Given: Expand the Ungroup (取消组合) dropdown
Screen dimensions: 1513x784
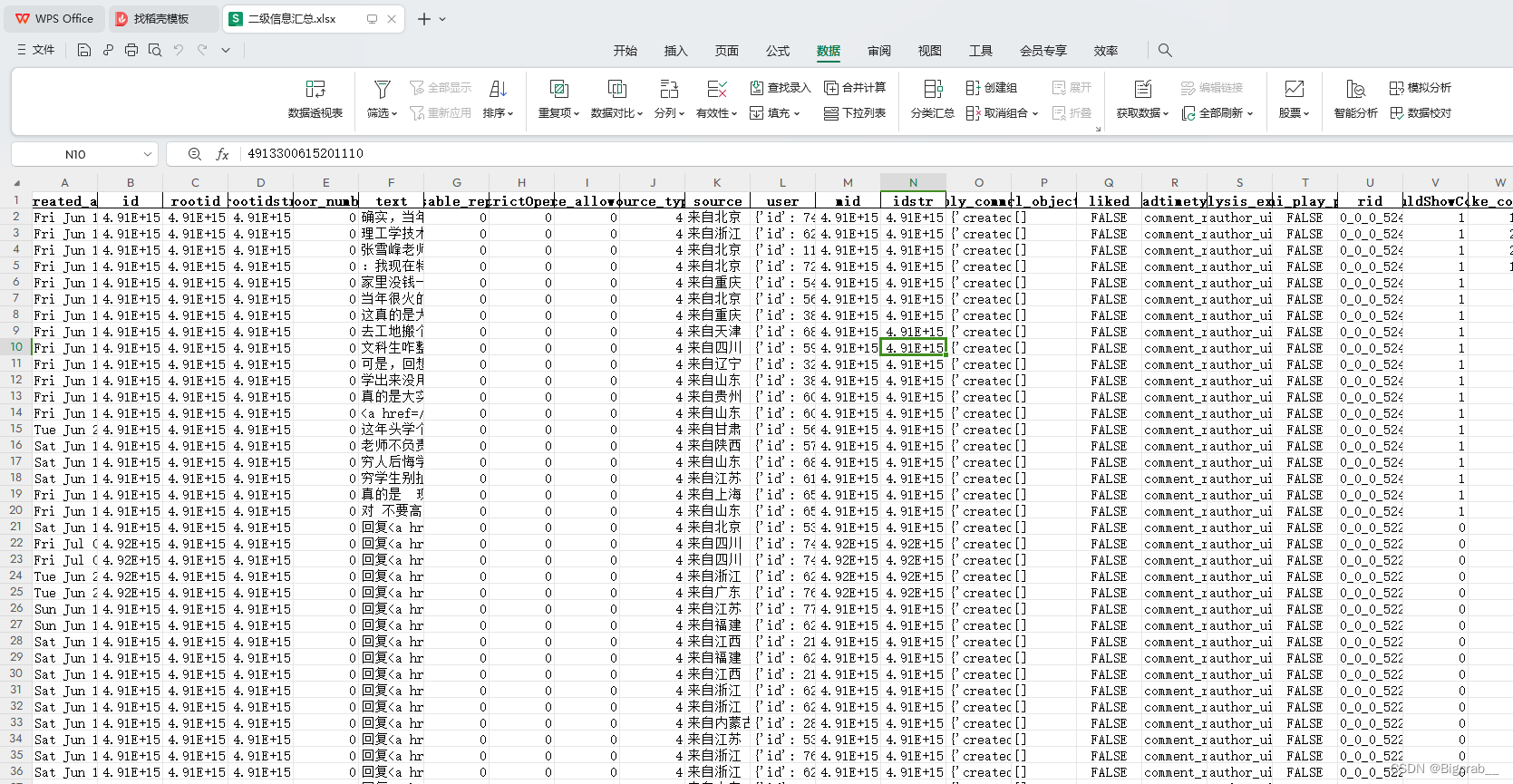Looking at the screenshot, I should pyautogui.click(x=1035, y=113).
